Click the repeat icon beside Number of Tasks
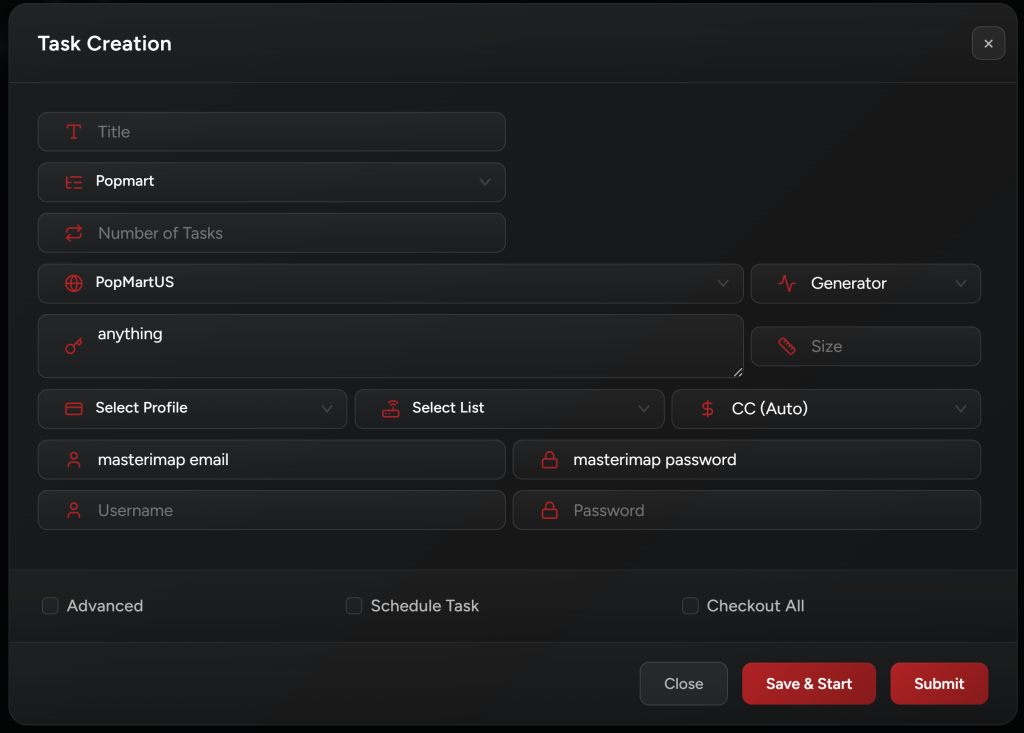Screen dimensions: 1024x733 click(x=73, y=233)
